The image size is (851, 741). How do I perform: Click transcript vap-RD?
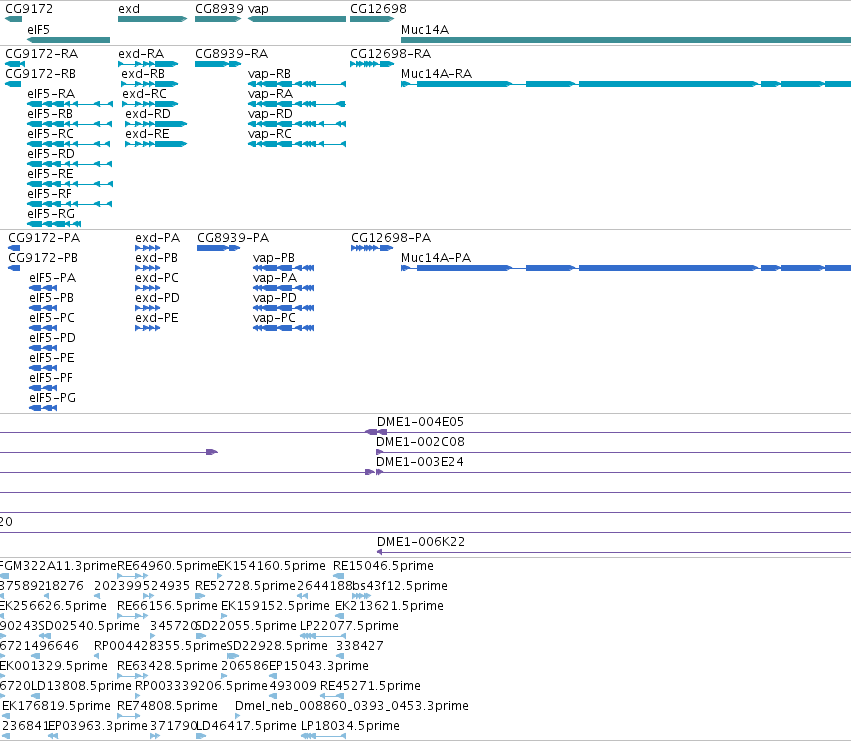coord(297,124)
